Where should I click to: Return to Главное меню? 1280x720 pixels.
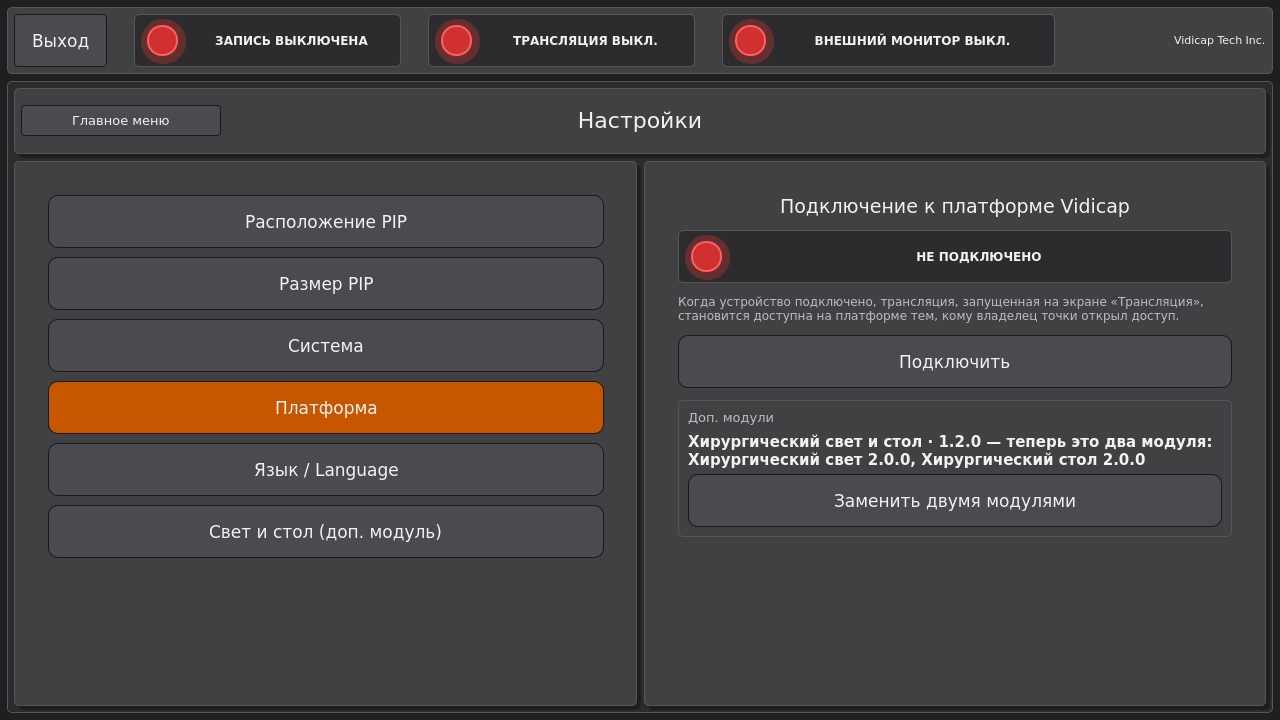[x=121, y=120]
